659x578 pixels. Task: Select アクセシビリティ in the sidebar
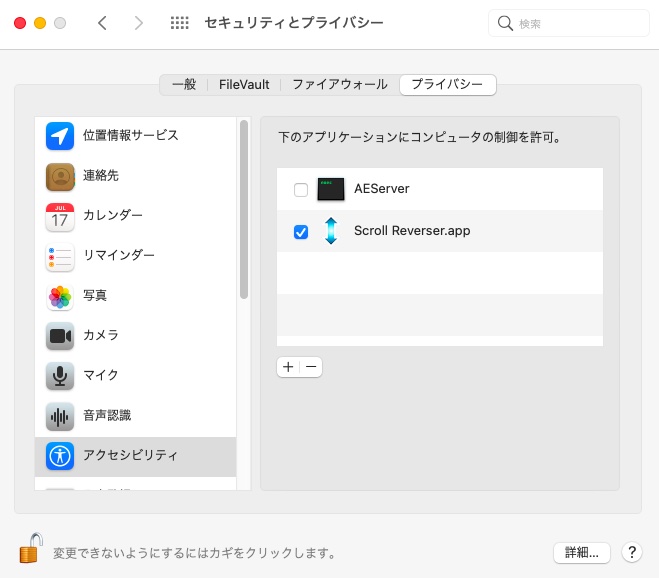pos(135,457)
